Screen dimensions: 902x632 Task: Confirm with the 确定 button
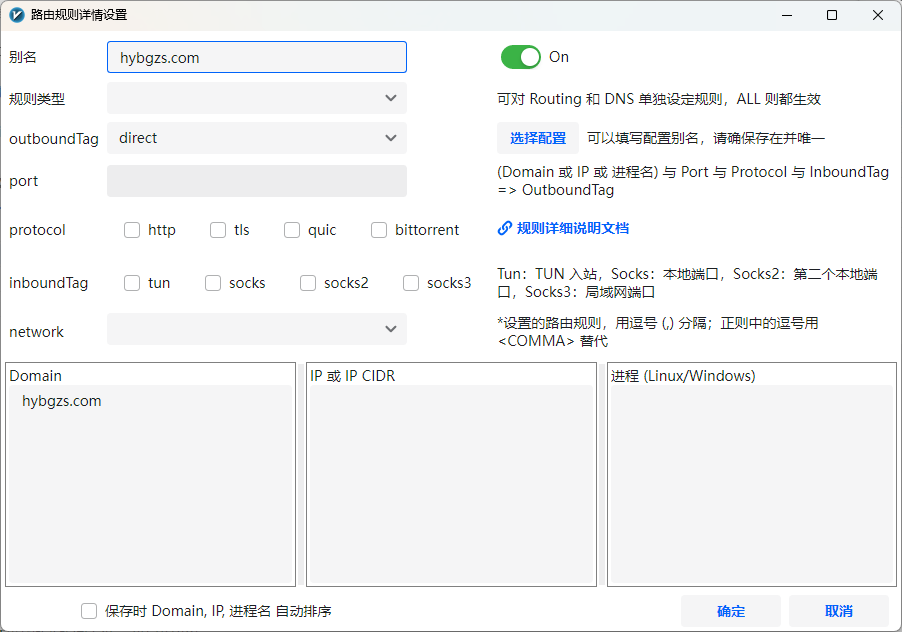pyautogui.click(x=731, y=611)
